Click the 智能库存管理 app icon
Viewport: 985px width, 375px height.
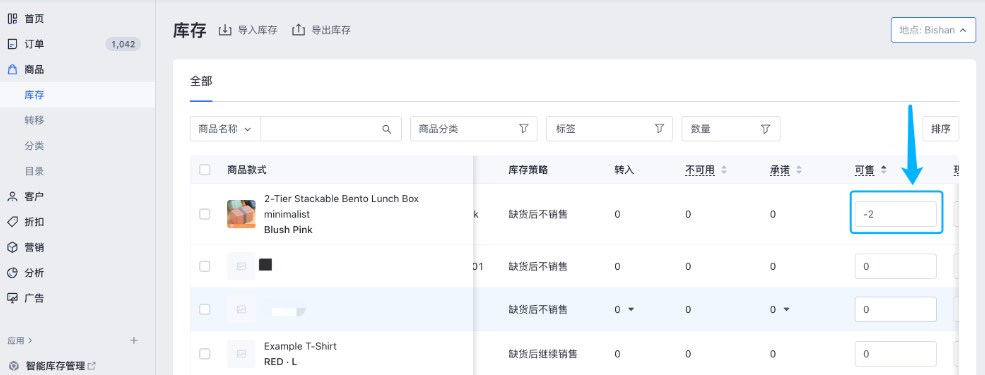tap(14, 366)
